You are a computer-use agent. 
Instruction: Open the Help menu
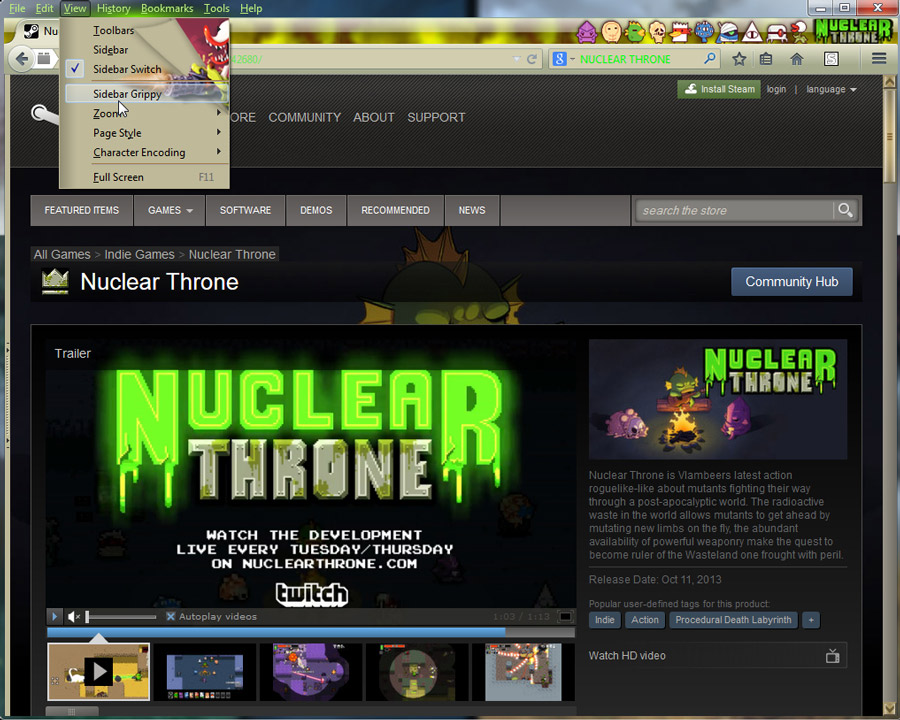click(251, 8)
